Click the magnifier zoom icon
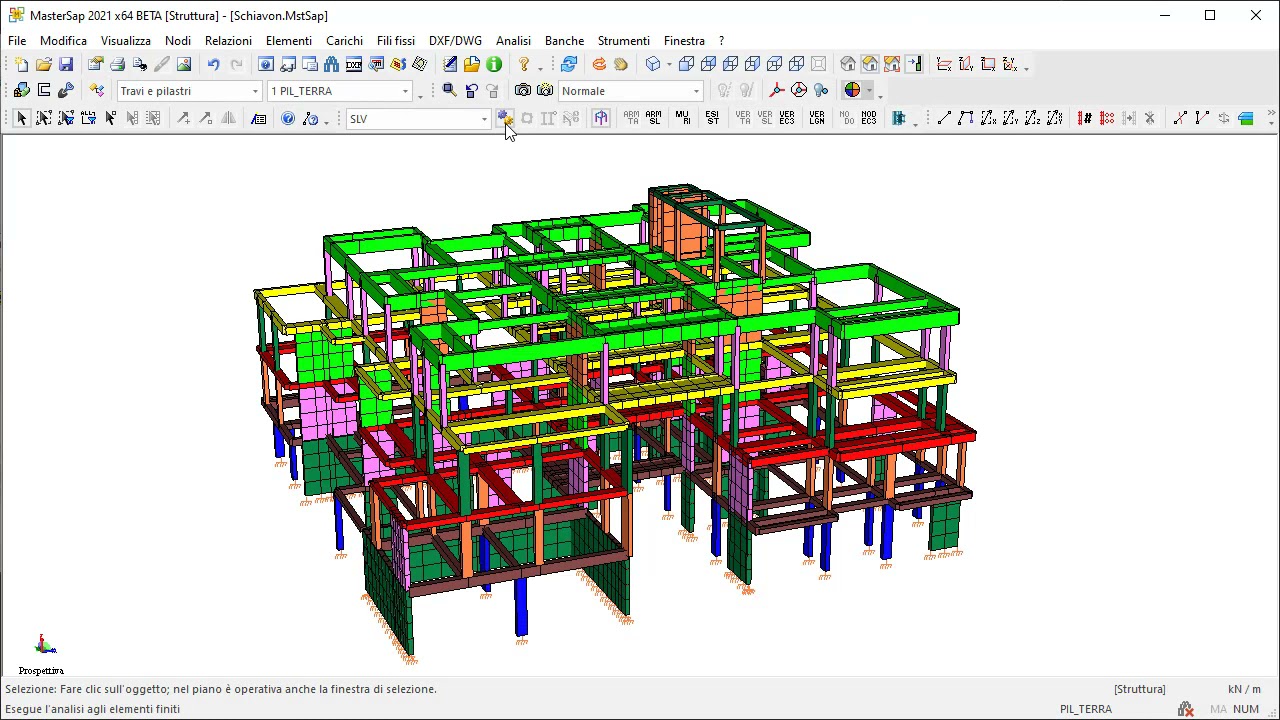Viewport: 1280px width, 720px height. pos(449,91)
